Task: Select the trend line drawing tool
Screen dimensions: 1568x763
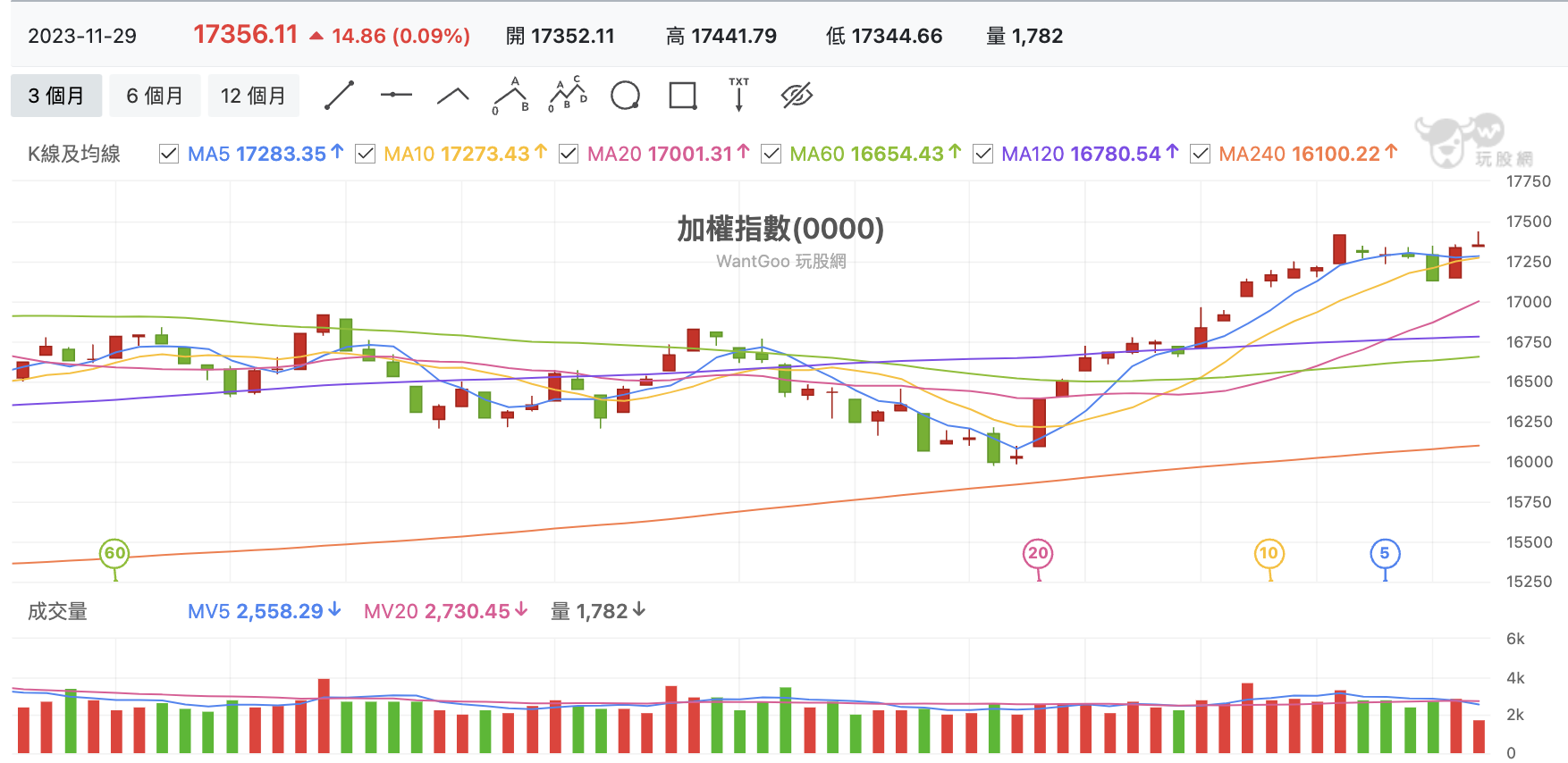Action: (x=339, y=96)
